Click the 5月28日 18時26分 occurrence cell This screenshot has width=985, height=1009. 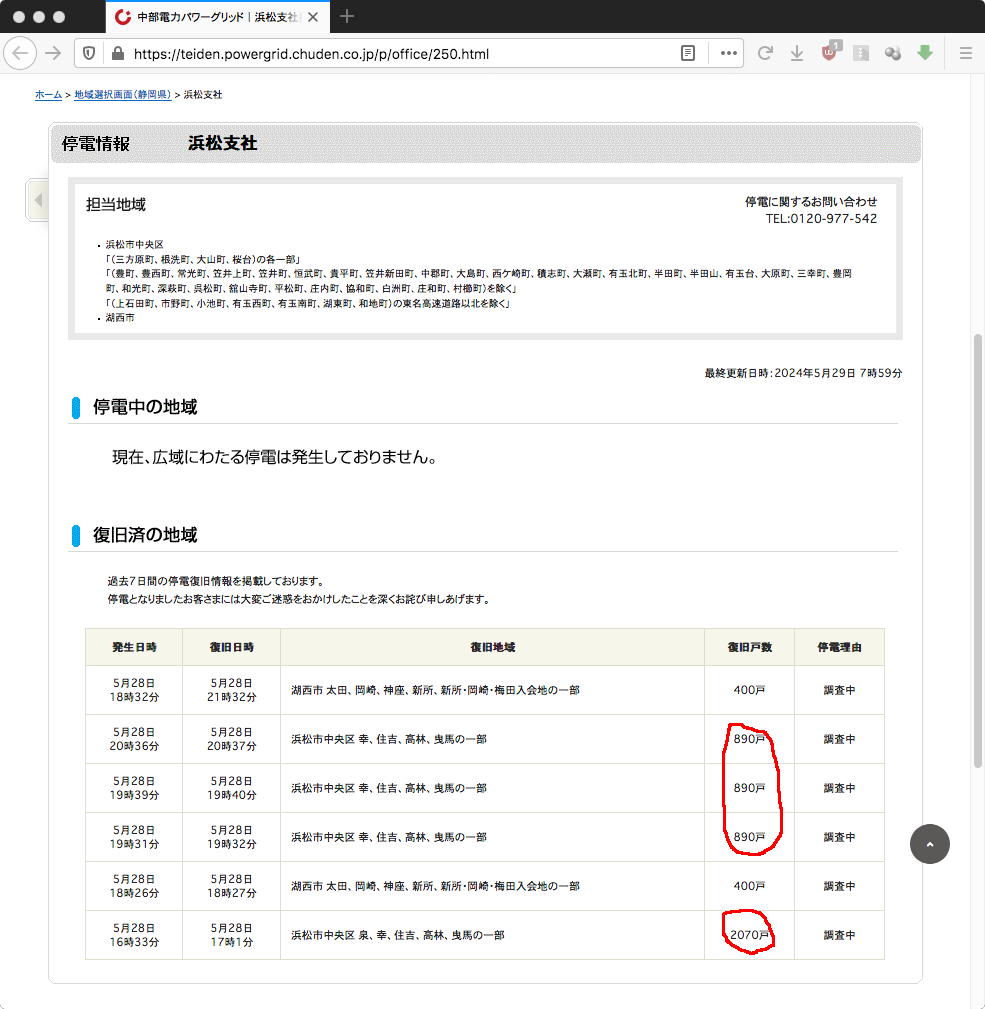(134, 885)
